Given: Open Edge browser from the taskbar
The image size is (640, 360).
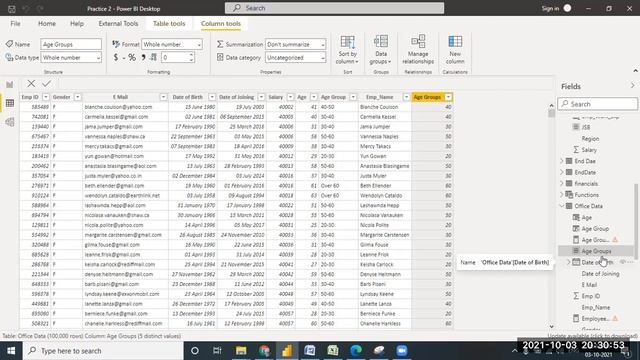Looking at the screenshot, I should [x=356, y=351].
